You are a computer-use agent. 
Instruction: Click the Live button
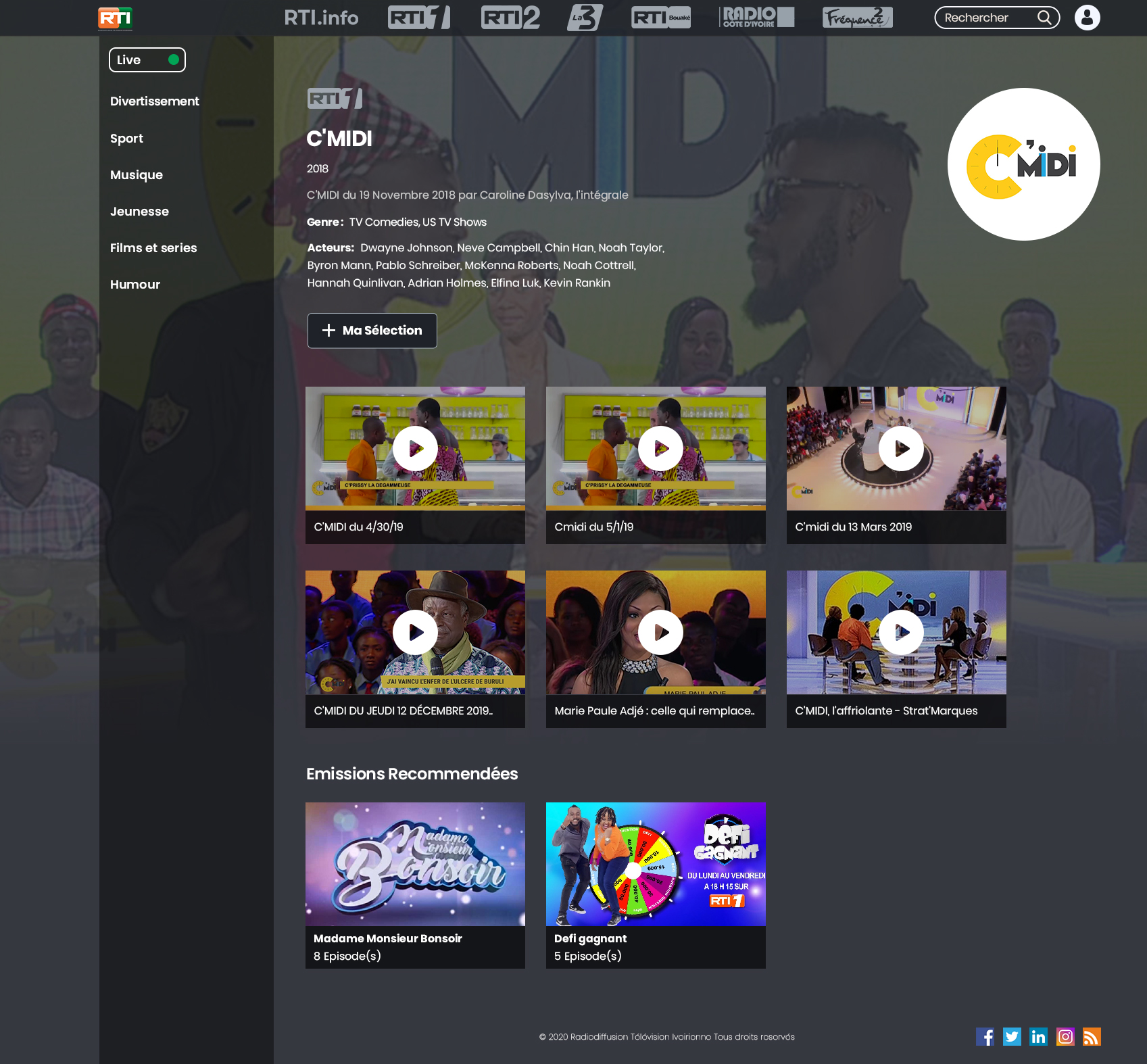tap(147, 59)
